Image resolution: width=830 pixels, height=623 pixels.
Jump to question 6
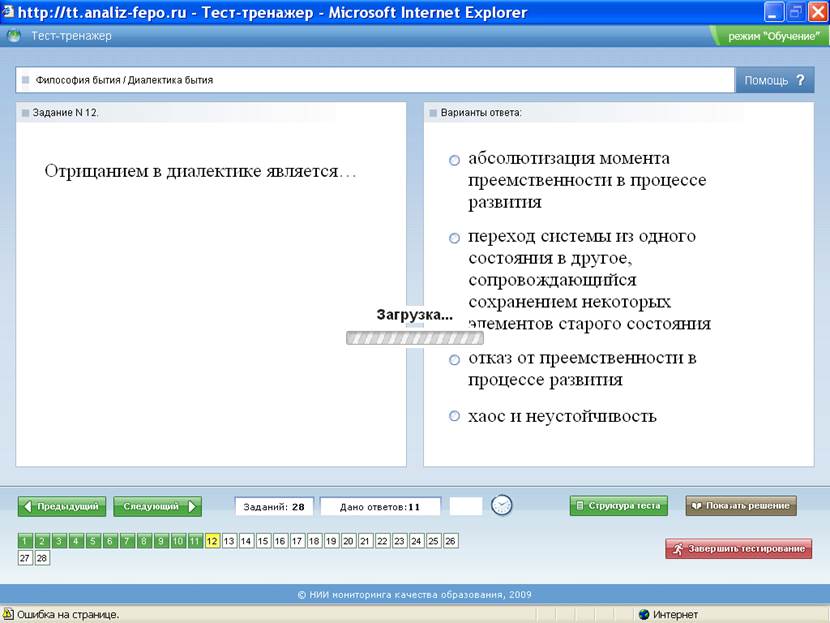(110, 541)
